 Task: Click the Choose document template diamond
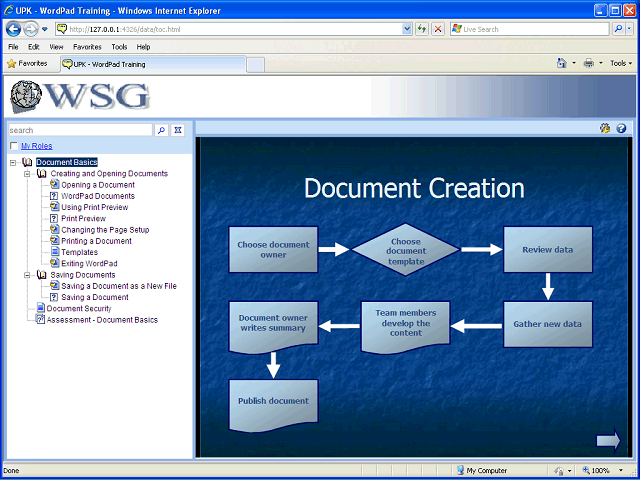tap(406, 249)
